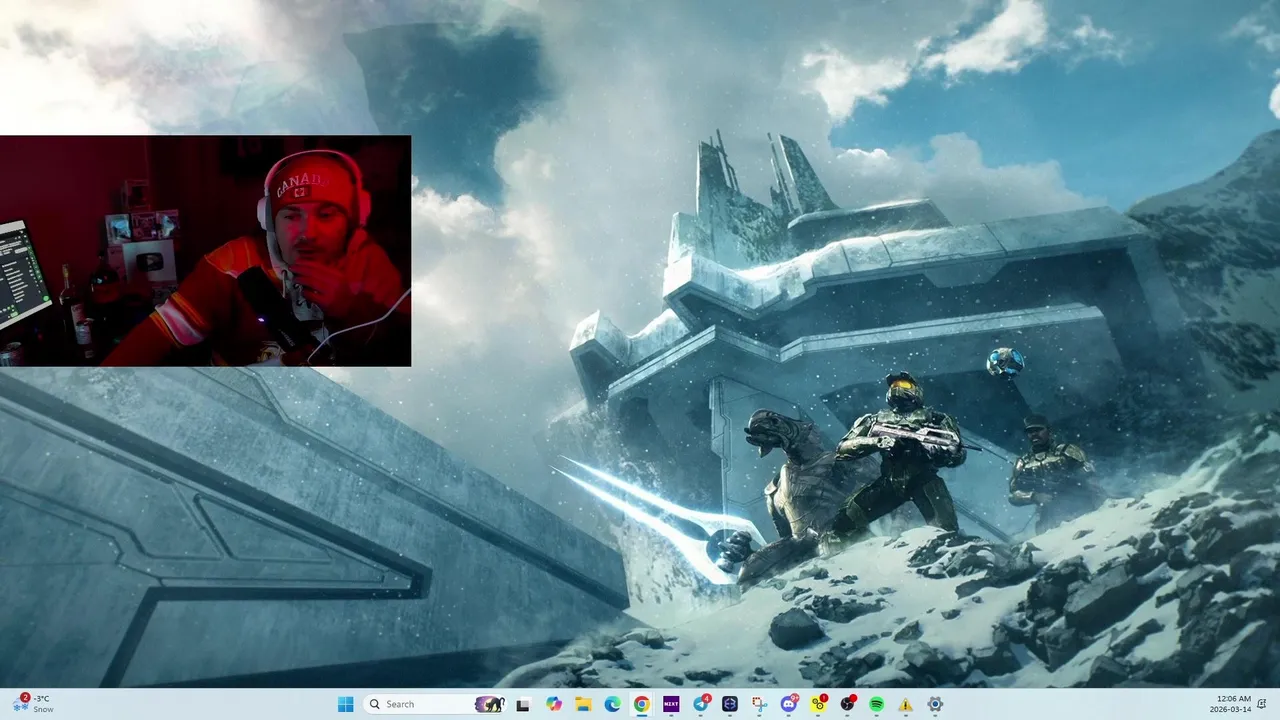Open the Windows Start menu
The image size is (1280, 720).
[x=345, y=704]
